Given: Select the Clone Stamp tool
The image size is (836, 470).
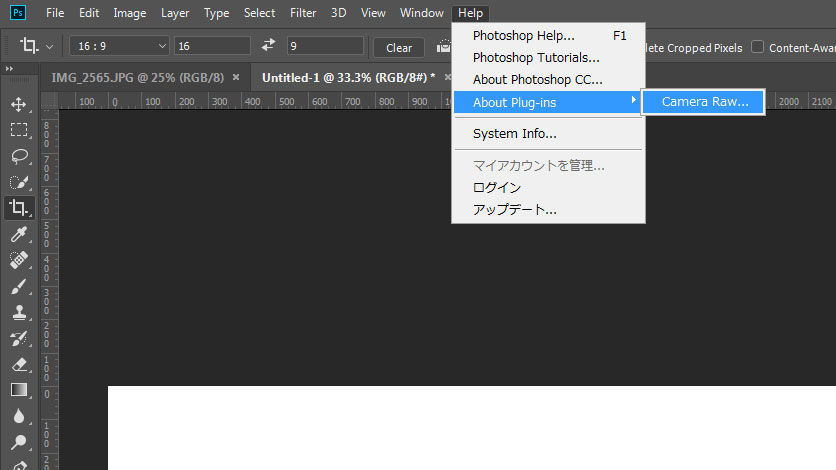Looking at the screenshot, I should pos(19,312).
